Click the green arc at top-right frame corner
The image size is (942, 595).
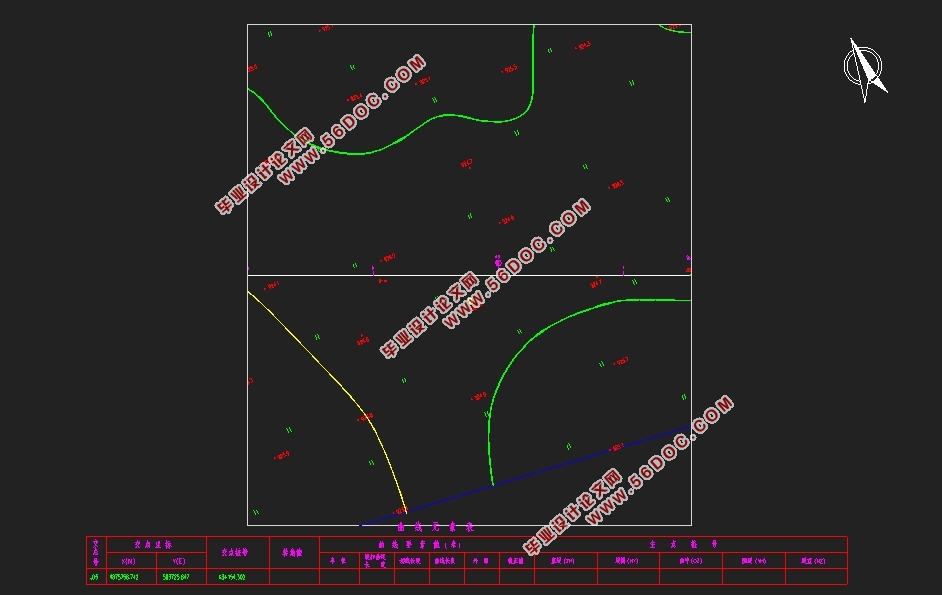[x=675, y=30]
